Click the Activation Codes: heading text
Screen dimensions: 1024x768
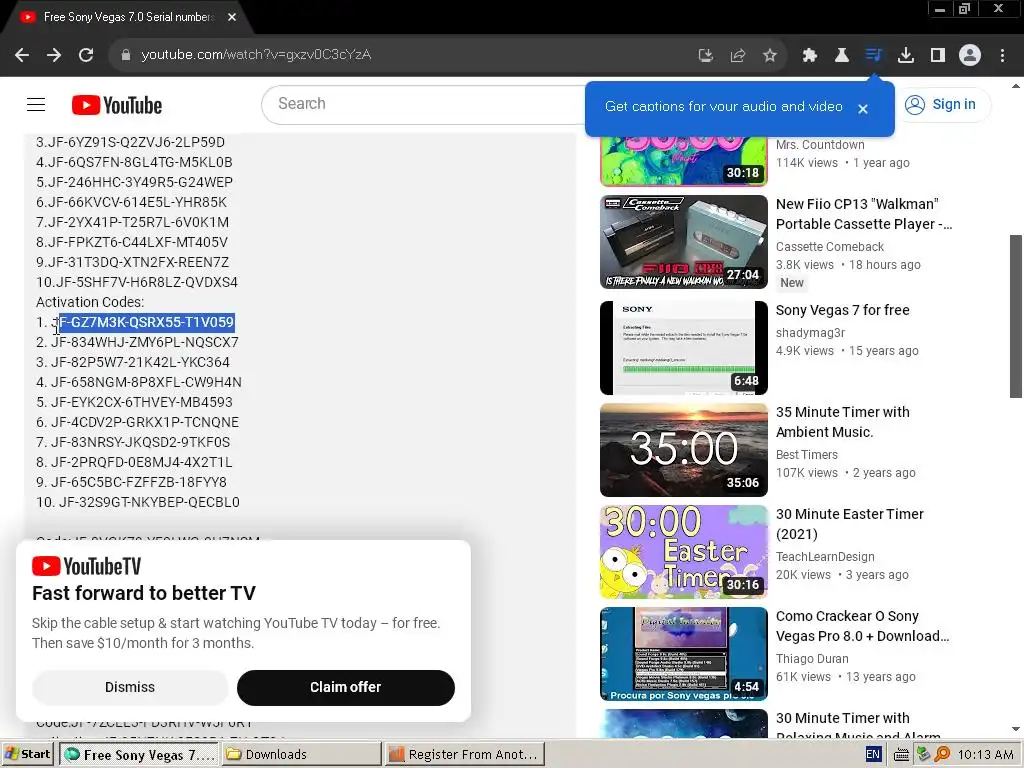click(x=90, y=302)
